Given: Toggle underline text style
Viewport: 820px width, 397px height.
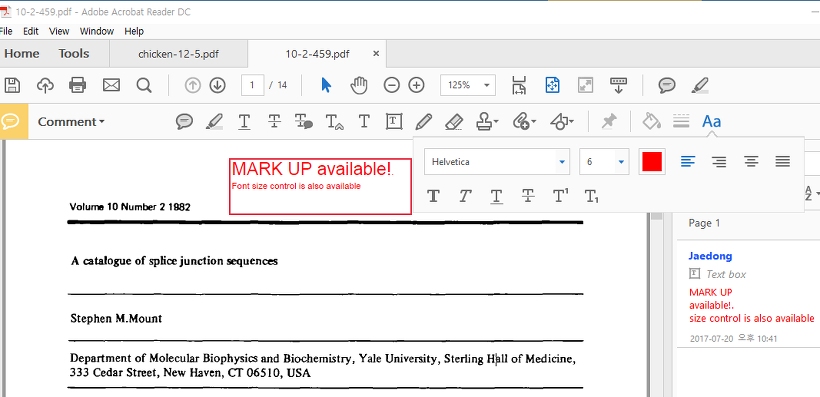Looking at the screenshot, I should pyautogui.click(x=496, y=196).
